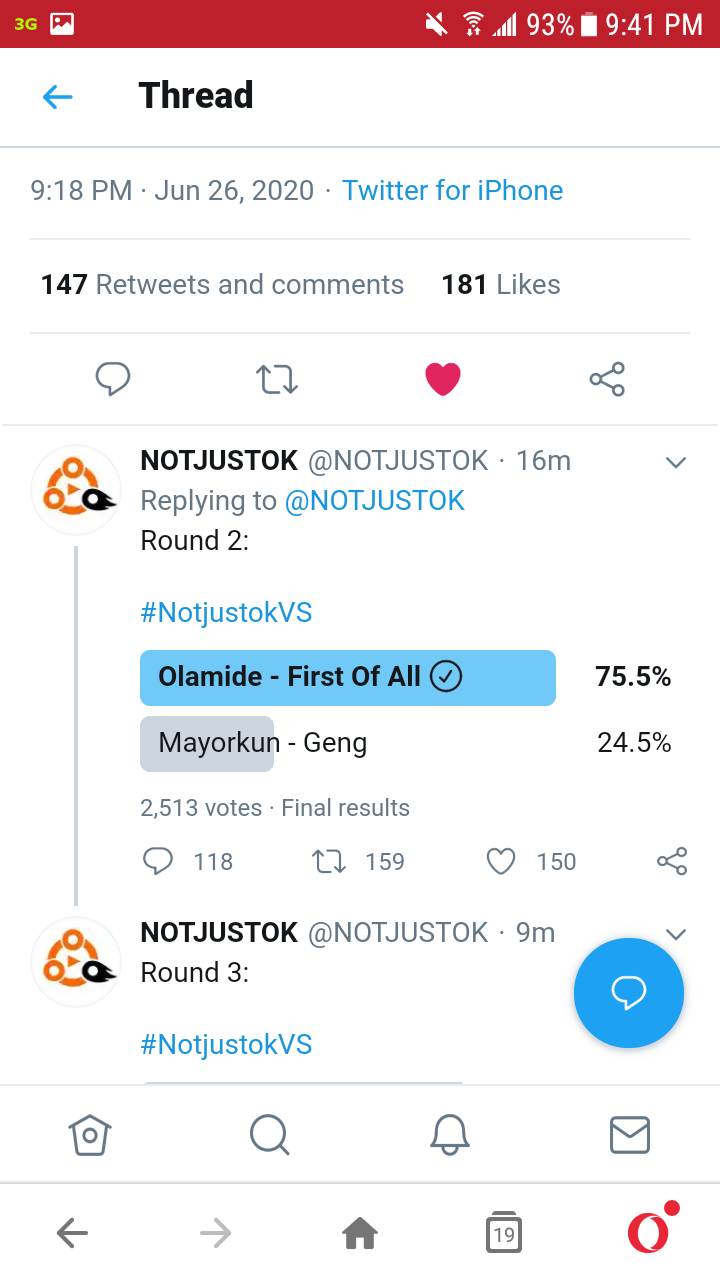This screenshot has height=1280, width=720.
Task: Open the Twitter Search tab
Action: click(269, 1134)
